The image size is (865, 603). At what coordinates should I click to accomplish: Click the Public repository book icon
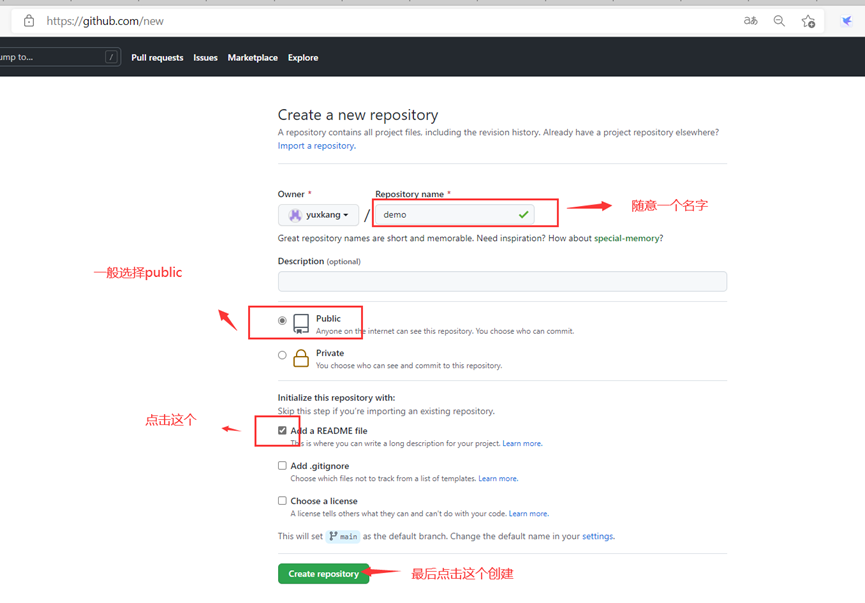(301, 324)
